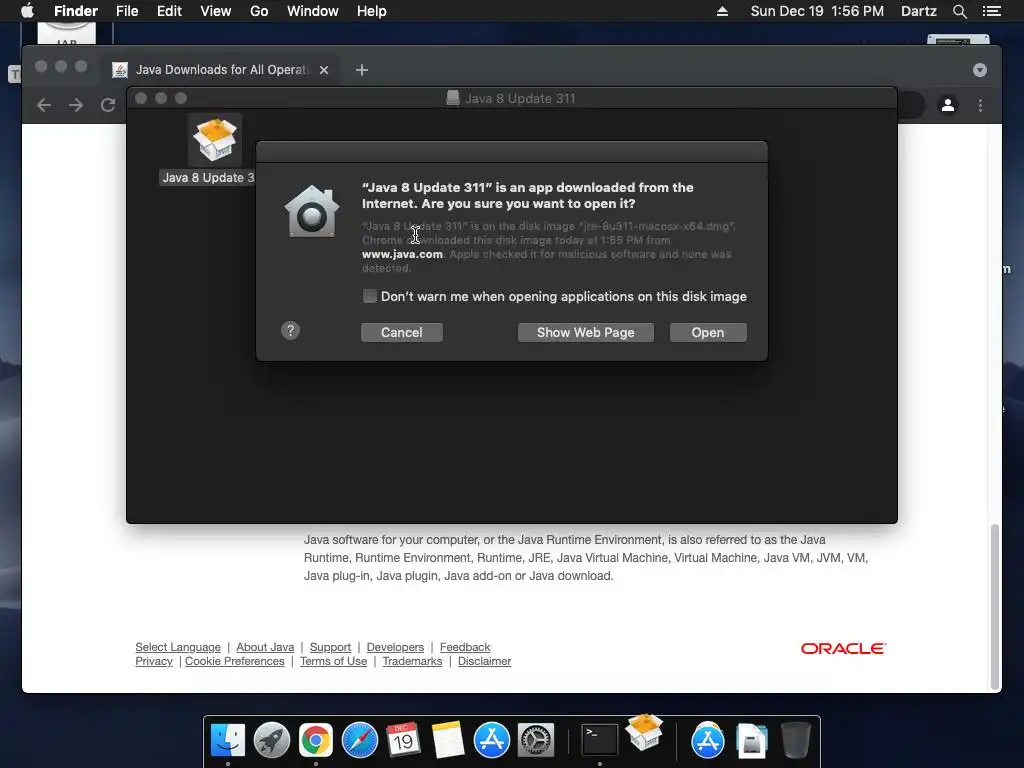Open the Window menu
Viewport: 1024px width, 768px height.
[x=313, y=11]
